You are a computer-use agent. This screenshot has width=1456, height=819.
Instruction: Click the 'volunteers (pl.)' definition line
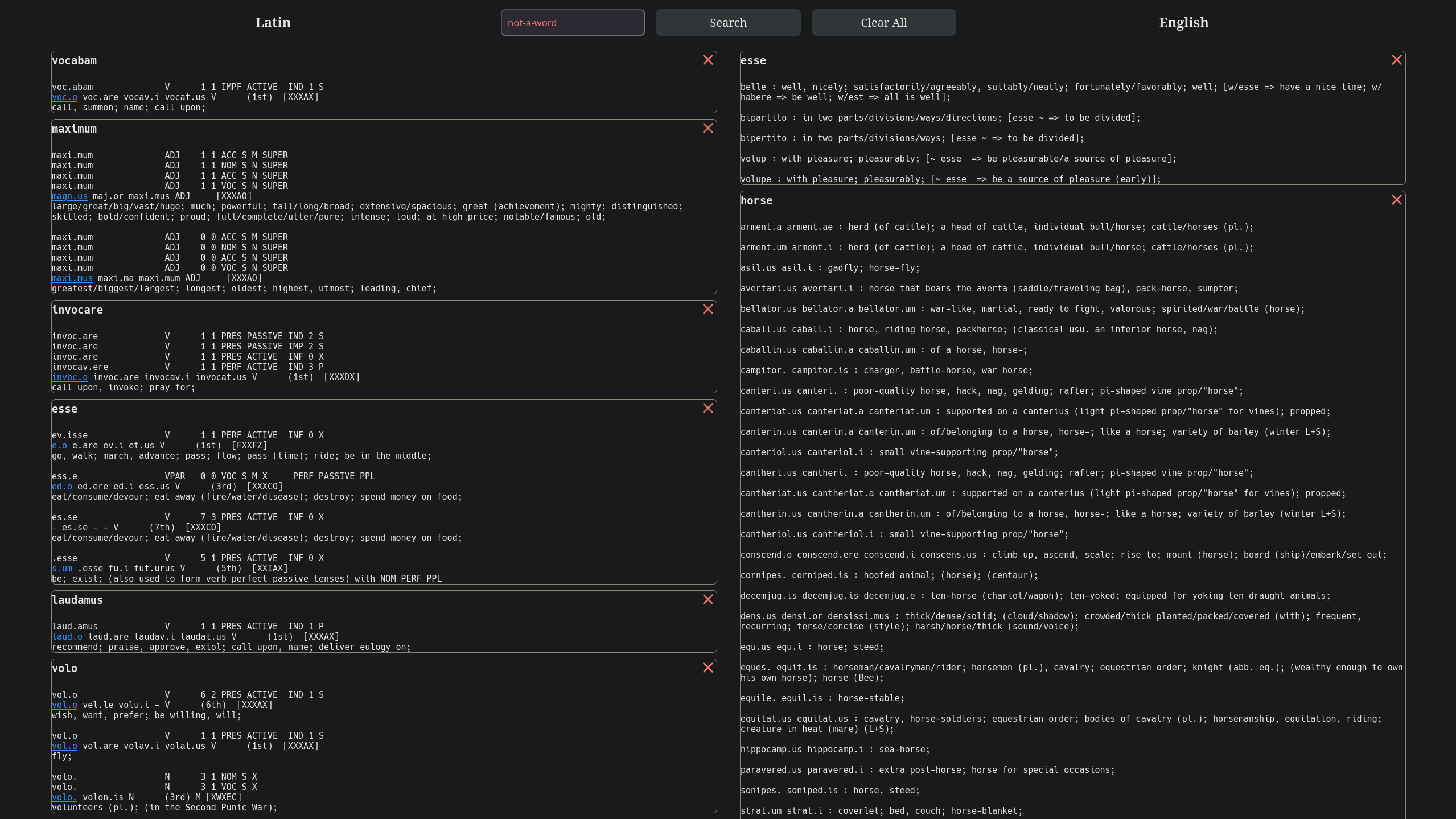tap(164, 808)
